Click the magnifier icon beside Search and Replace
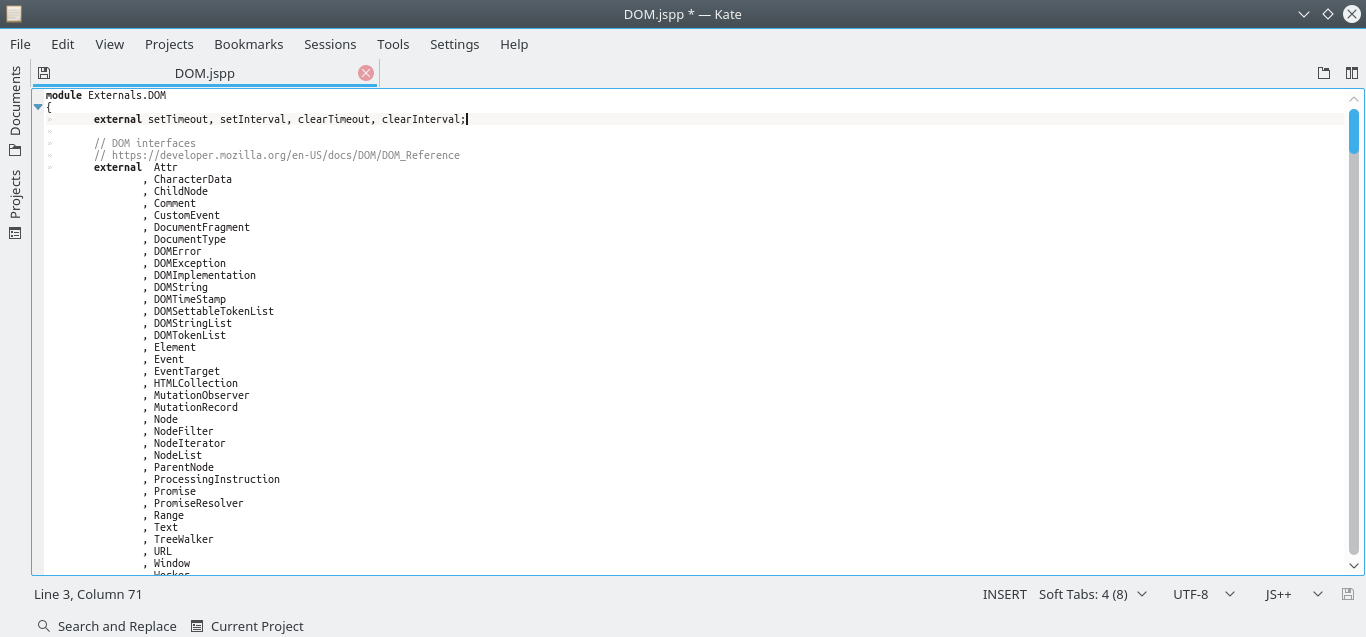Viewport: 1366px width, 637px height. click(44, 626)
